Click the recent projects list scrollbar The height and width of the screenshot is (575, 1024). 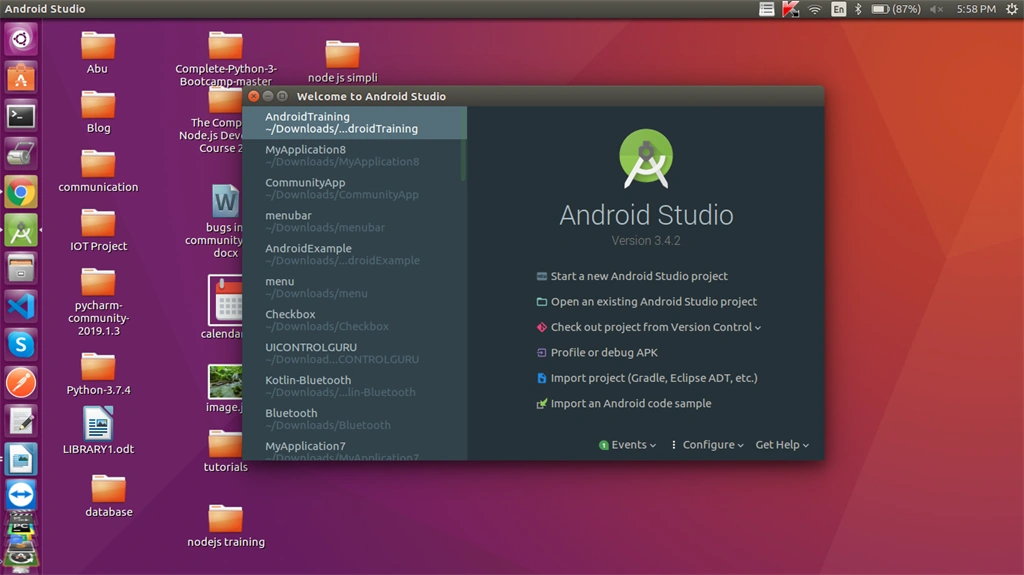tap(464, 144)
